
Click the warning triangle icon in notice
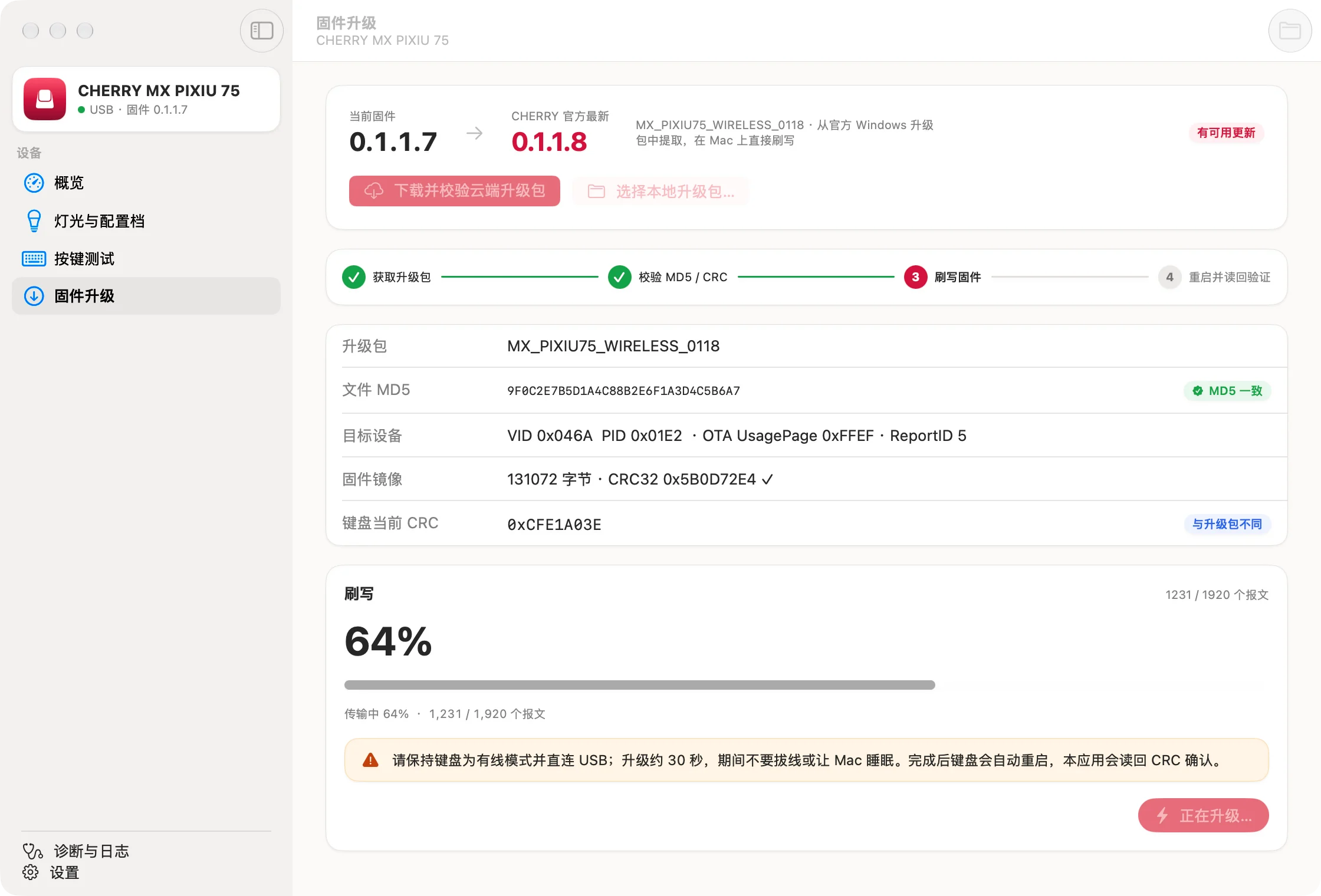[x=370, y=760]
